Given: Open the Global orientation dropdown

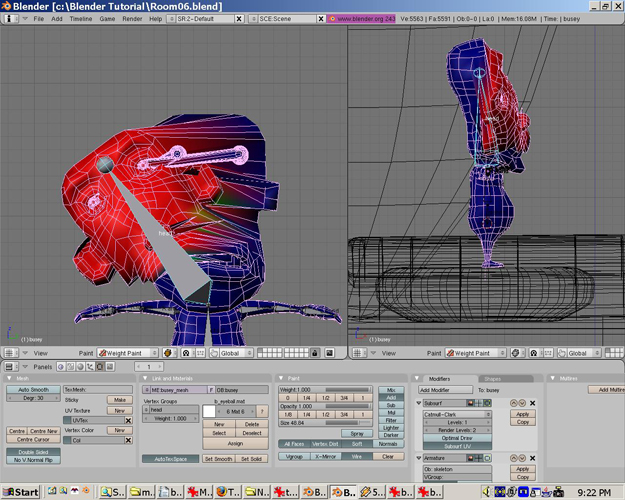Looking at the screenshot, I should 234,353.
